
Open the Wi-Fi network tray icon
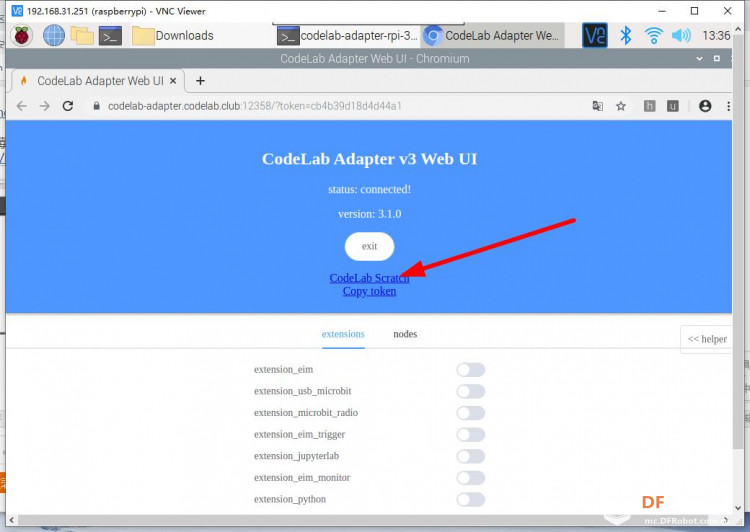653,35
